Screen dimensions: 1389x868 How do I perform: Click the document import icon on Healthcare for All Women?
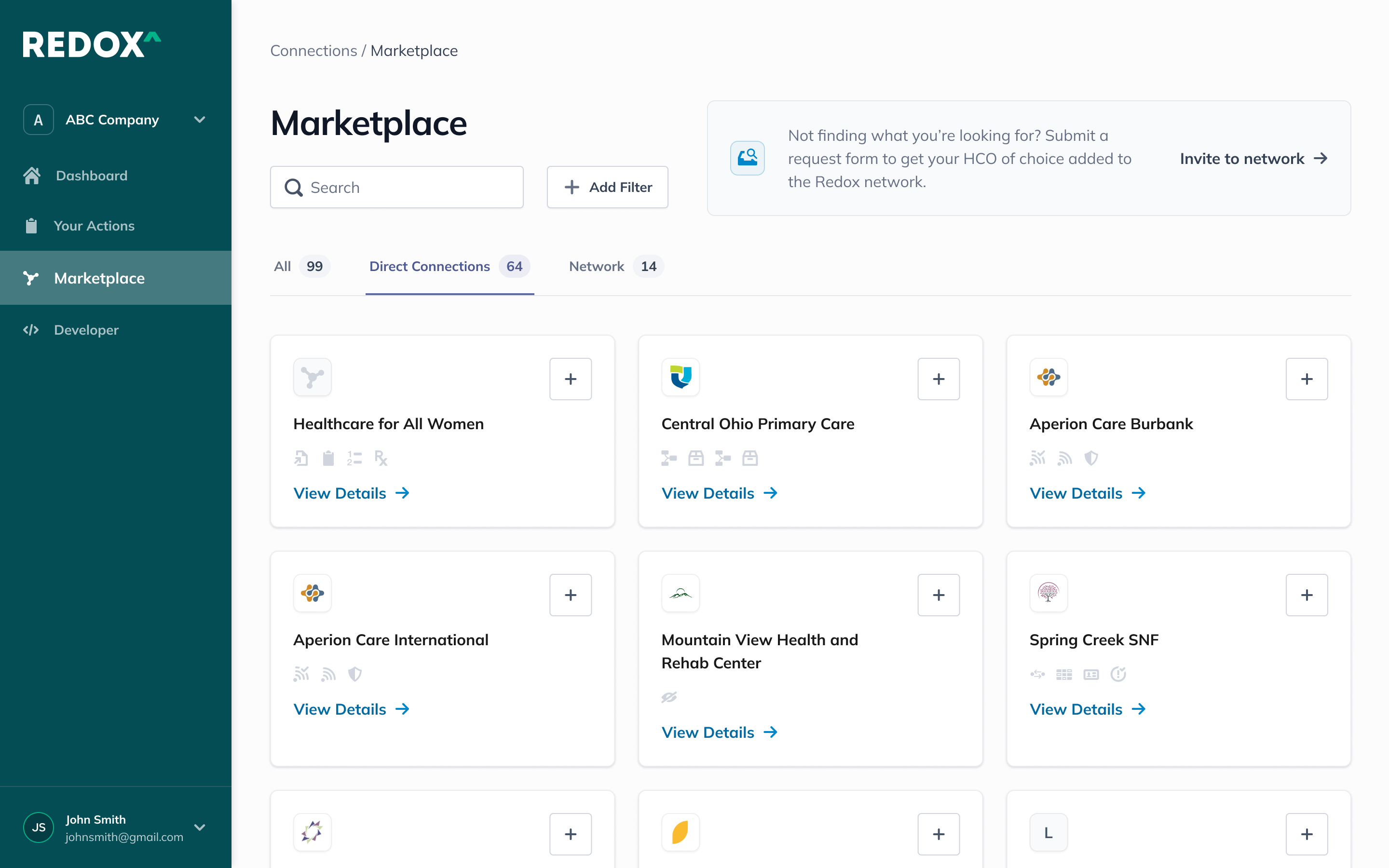tap(301, 458)
